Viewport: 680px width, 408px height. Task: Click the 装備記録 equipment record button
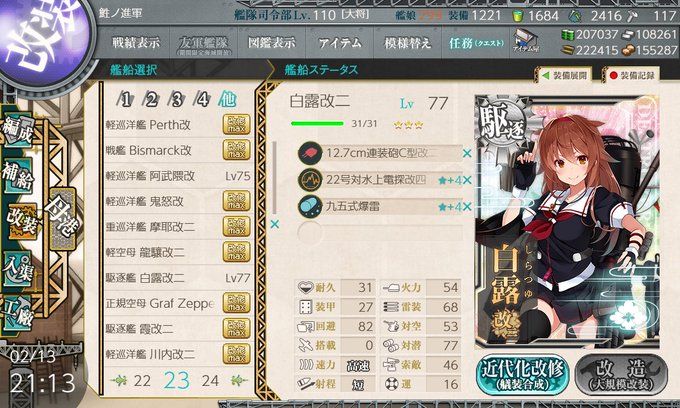(x=632, y=75)
